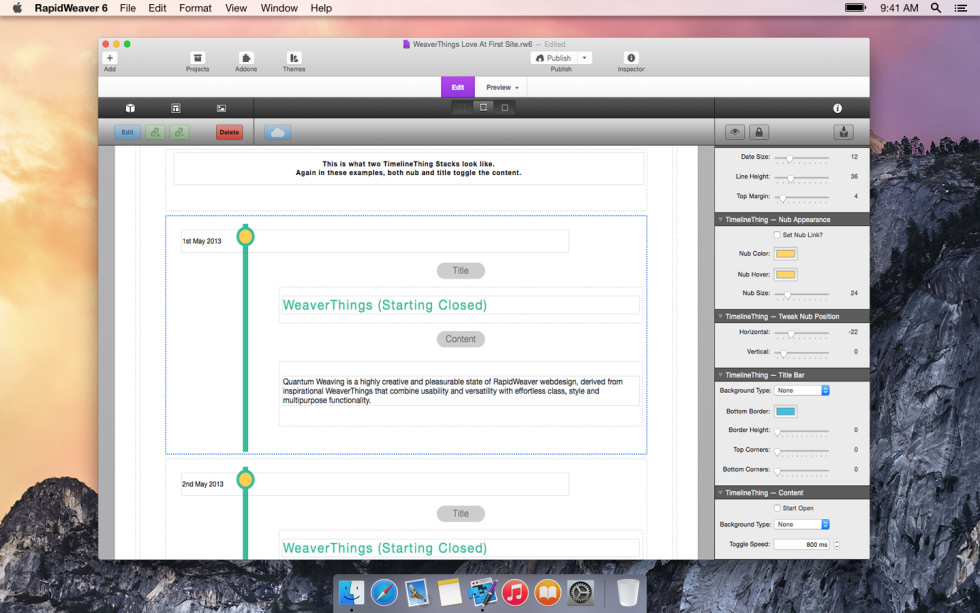Click first stack's Content pill button
The width and height of the screenshot is (980, 613).
(461, 339)
